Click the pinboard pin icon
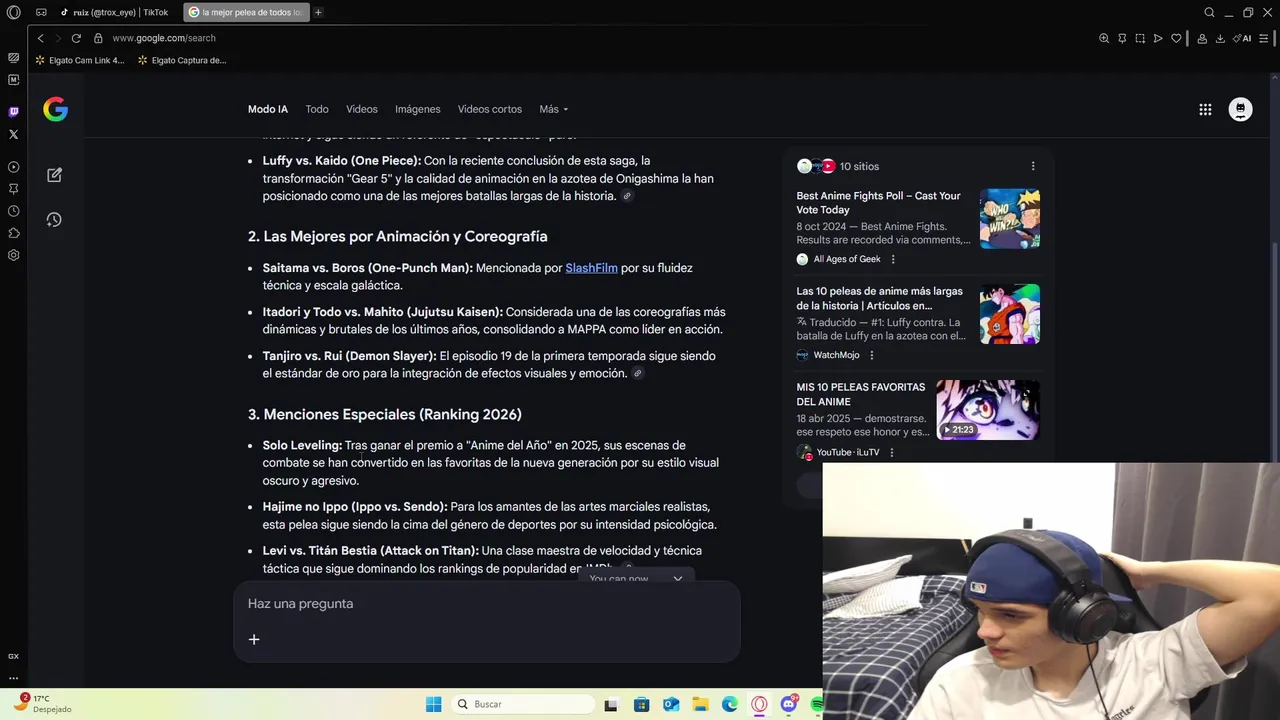This screenshot has height=720, width=1280. click(1122, 38)
